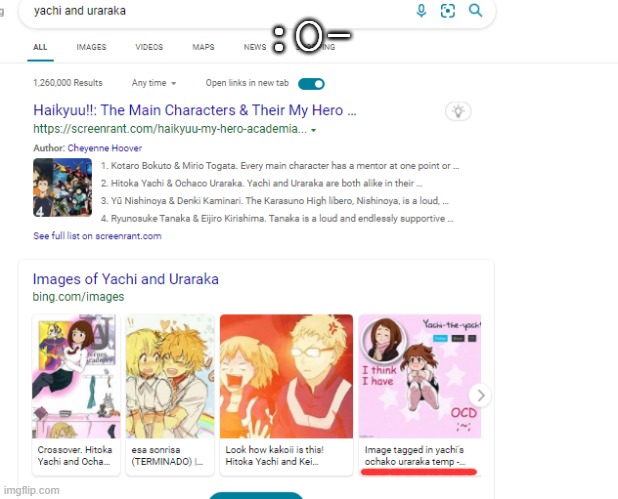Open the Any time filter dropdown
Image resolution: width=618 pixels, height=499 pixels.
154,83
